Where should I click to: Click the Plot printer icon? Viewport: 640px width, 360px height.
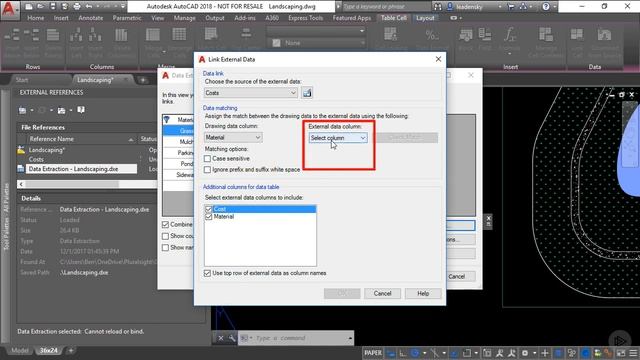[77, 7]
